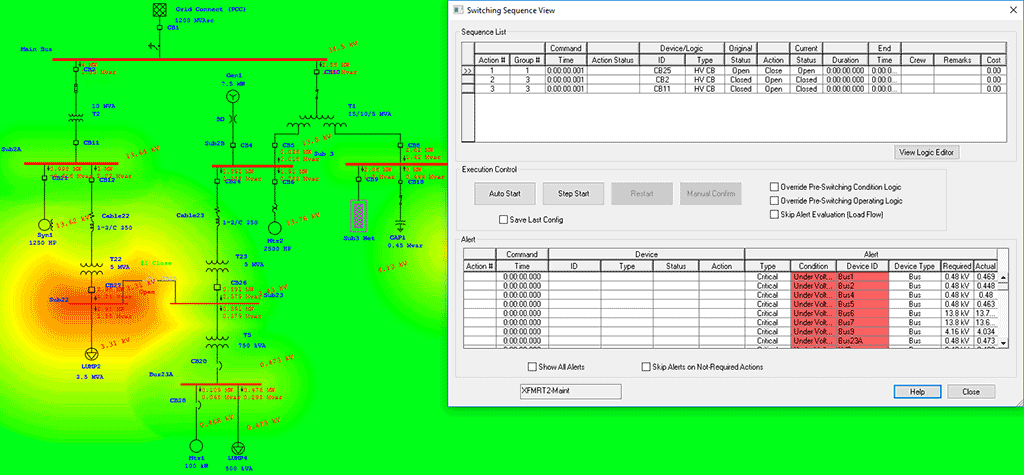Click the Syn1 synchronous motor symbol
This screenshot has width=1024, height=475.
45,223
